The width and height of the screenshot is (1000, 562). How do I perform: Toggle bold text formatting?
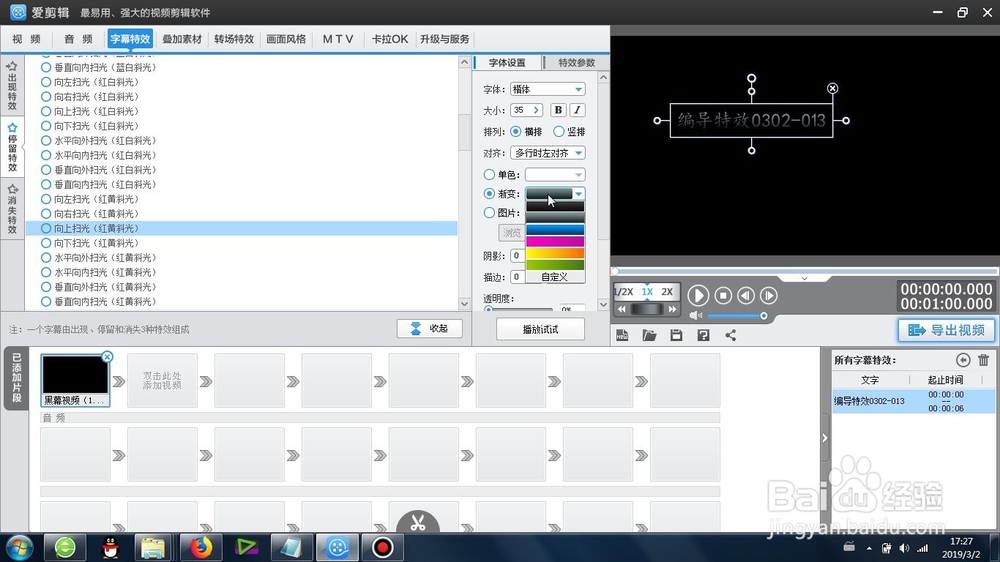[558, 110]
